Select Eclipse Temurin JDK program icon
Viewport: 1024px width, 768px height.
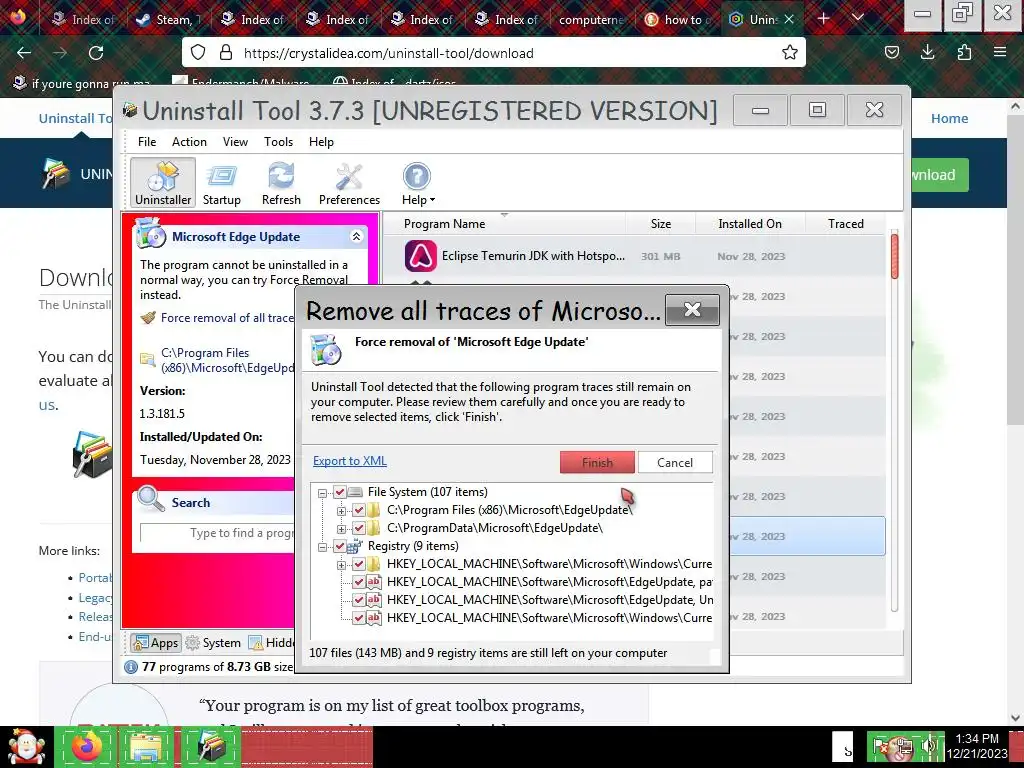click(x=421, y=256)
